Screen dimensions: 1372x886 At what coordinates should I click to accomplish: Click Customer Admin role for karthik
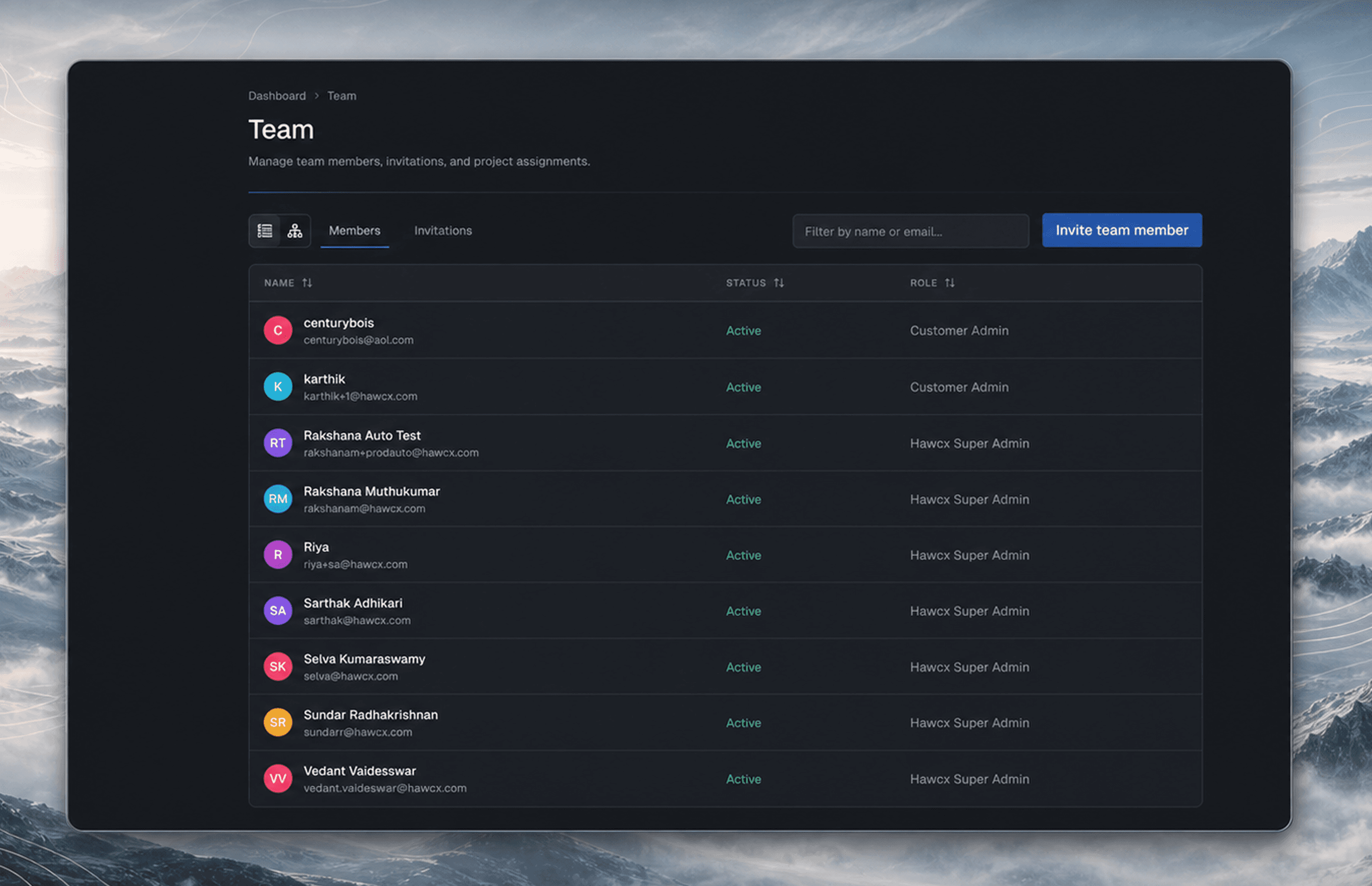coord(959,387)
